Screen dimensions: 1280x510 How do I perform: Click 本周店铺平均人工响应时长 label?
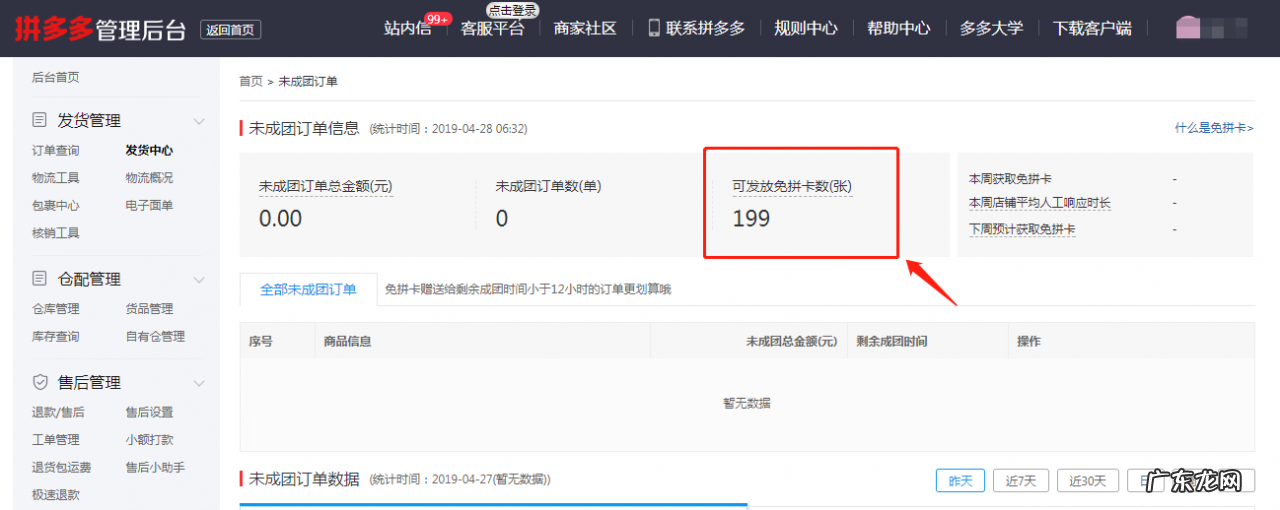coord(1040,203)
